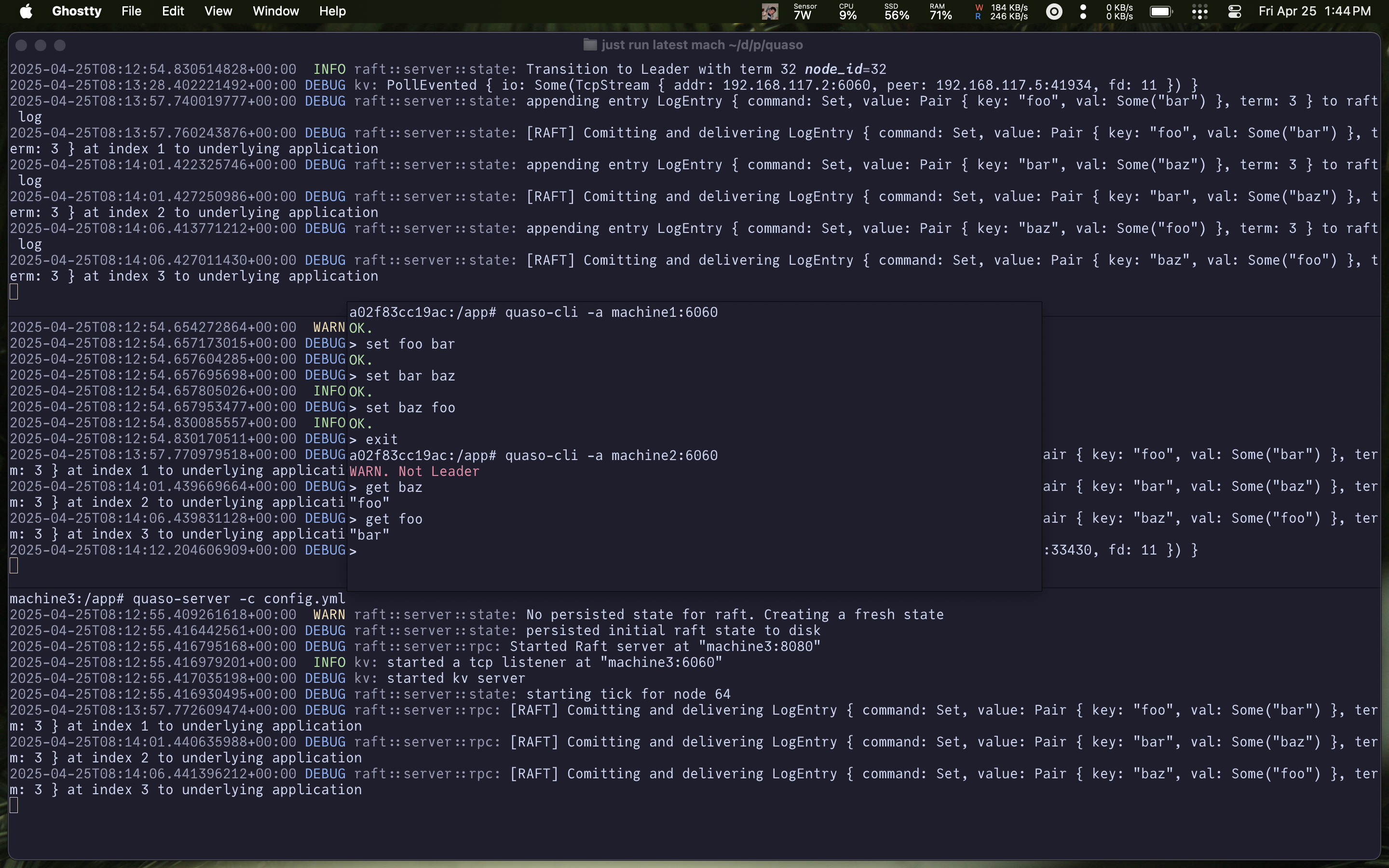
Task: Click the dots grid menu bar icon
Action: pos(1199,12)
